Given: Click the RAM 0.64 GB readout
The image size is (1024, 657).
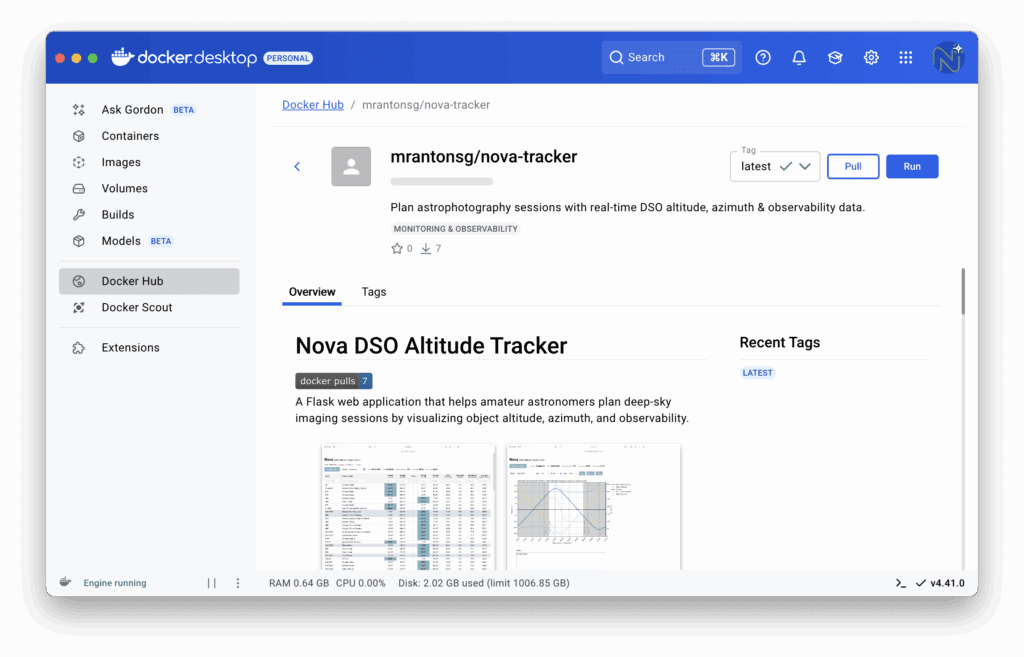Looking at the screenshot, I should [x=299, y=583].
